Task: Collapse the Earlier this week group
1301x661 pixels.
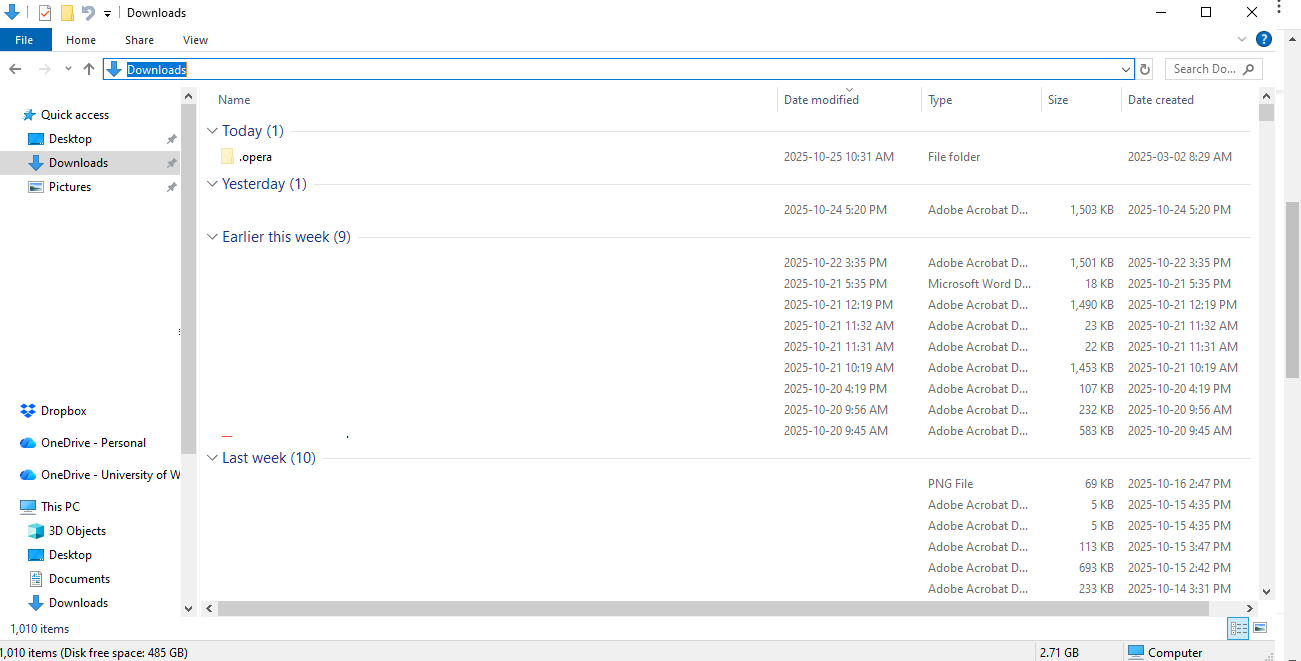Action: coord(212,236)
